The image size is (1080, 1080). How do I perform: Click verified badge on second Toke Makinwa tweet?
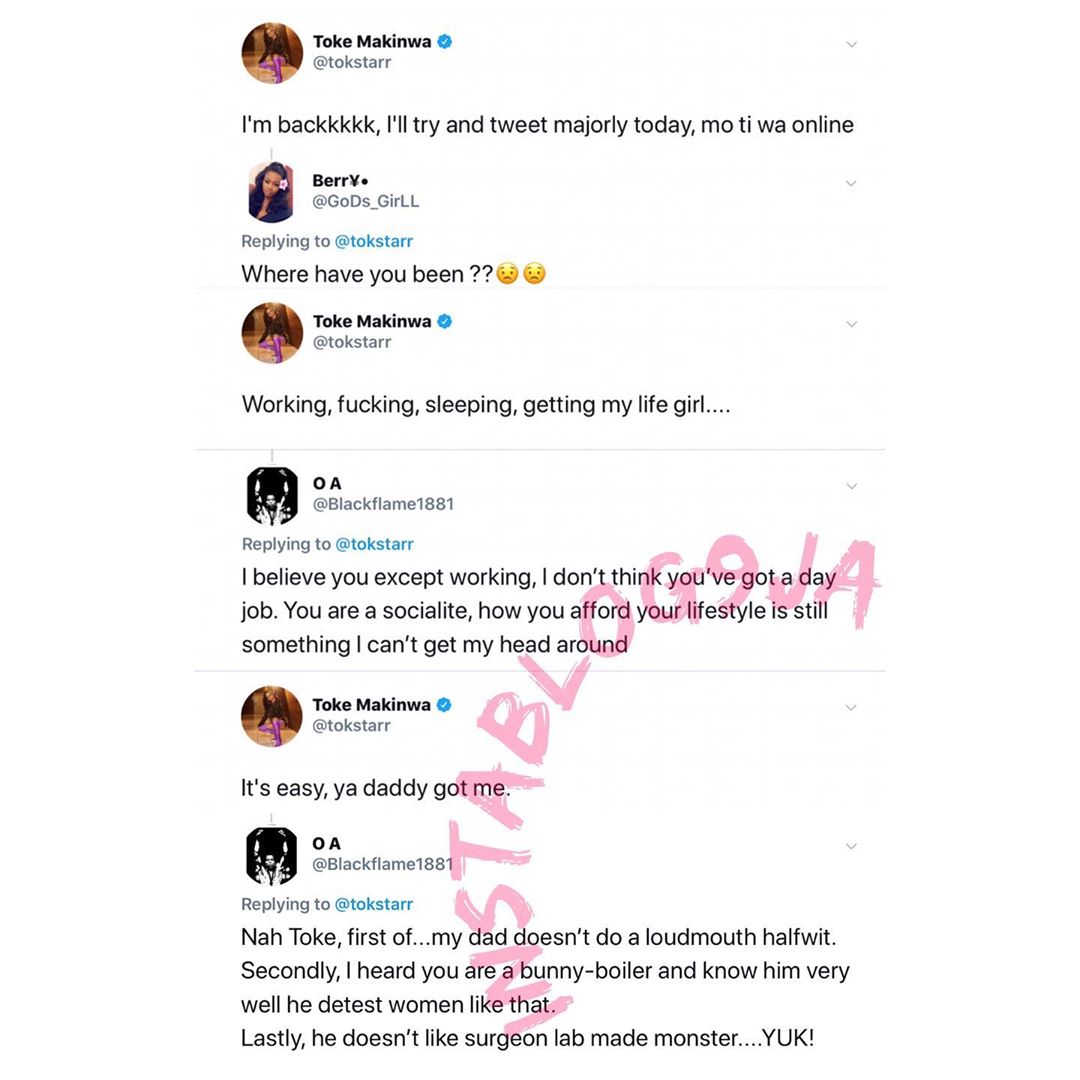[x=445, y=321]
